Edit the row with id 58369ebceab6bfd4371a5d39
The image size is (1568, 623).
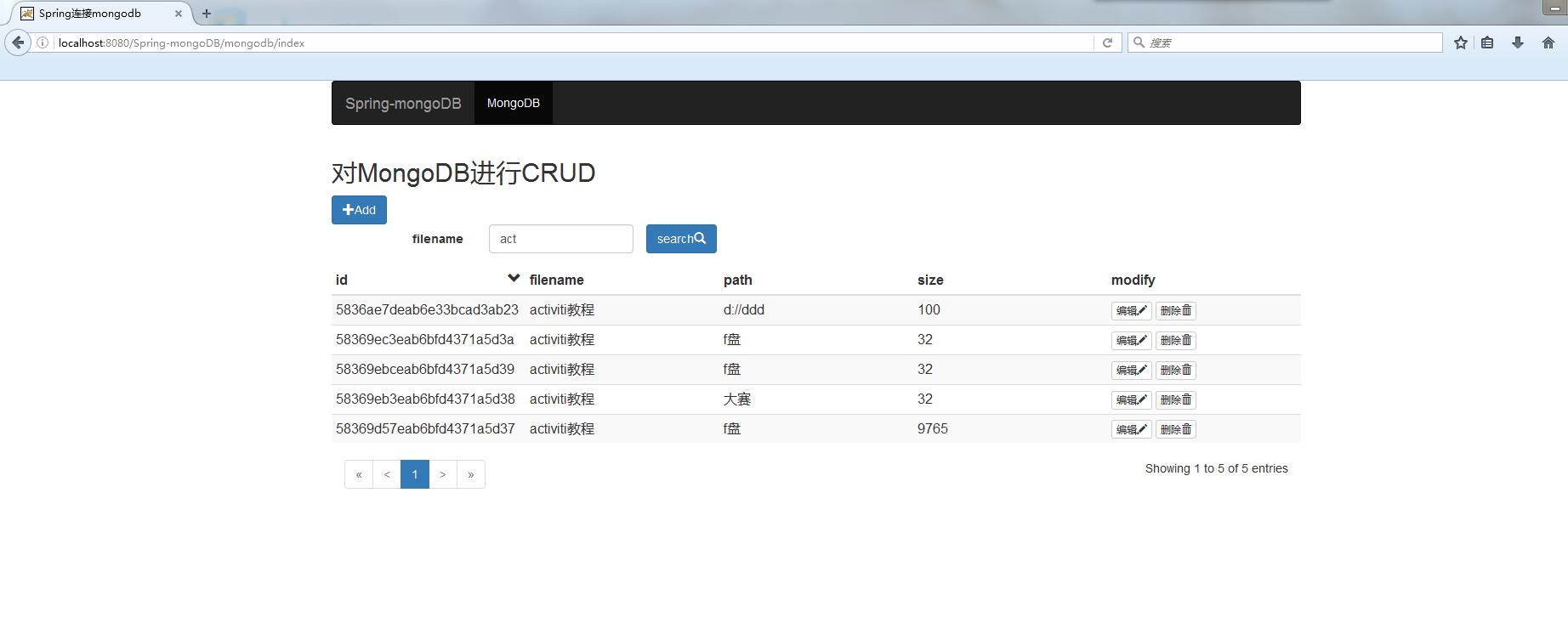coord(1131,370)
